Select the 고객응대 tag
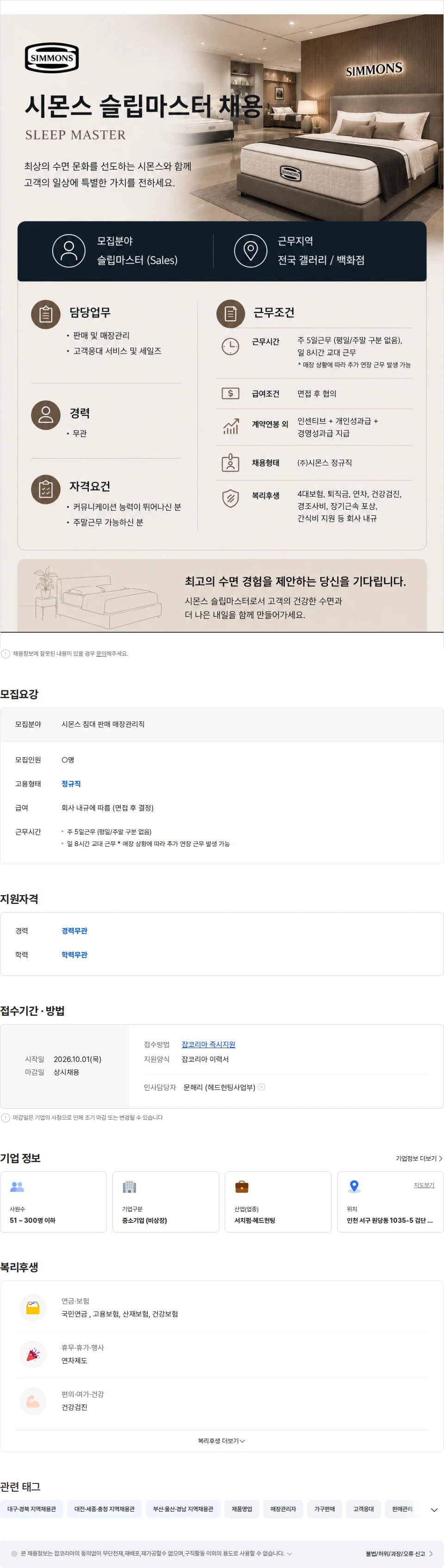 pyautogui.click(x=364, y=1509)
